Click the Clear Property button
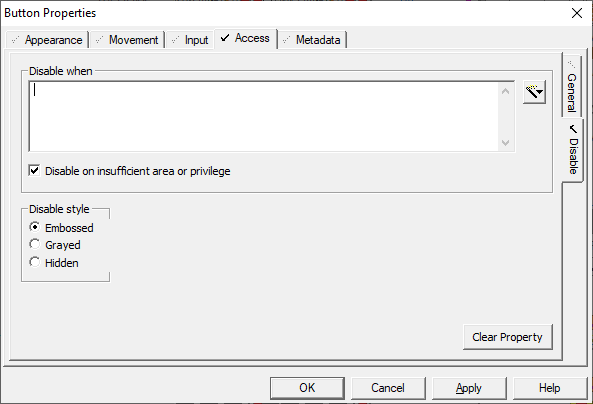Screen dimensions: 593x404 tap(508, 337)
